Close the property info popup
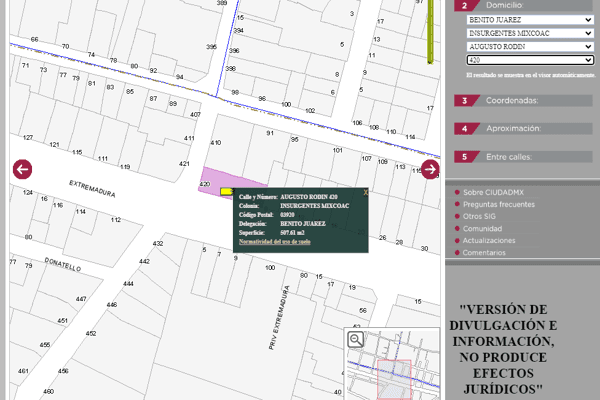 (365, 192)
